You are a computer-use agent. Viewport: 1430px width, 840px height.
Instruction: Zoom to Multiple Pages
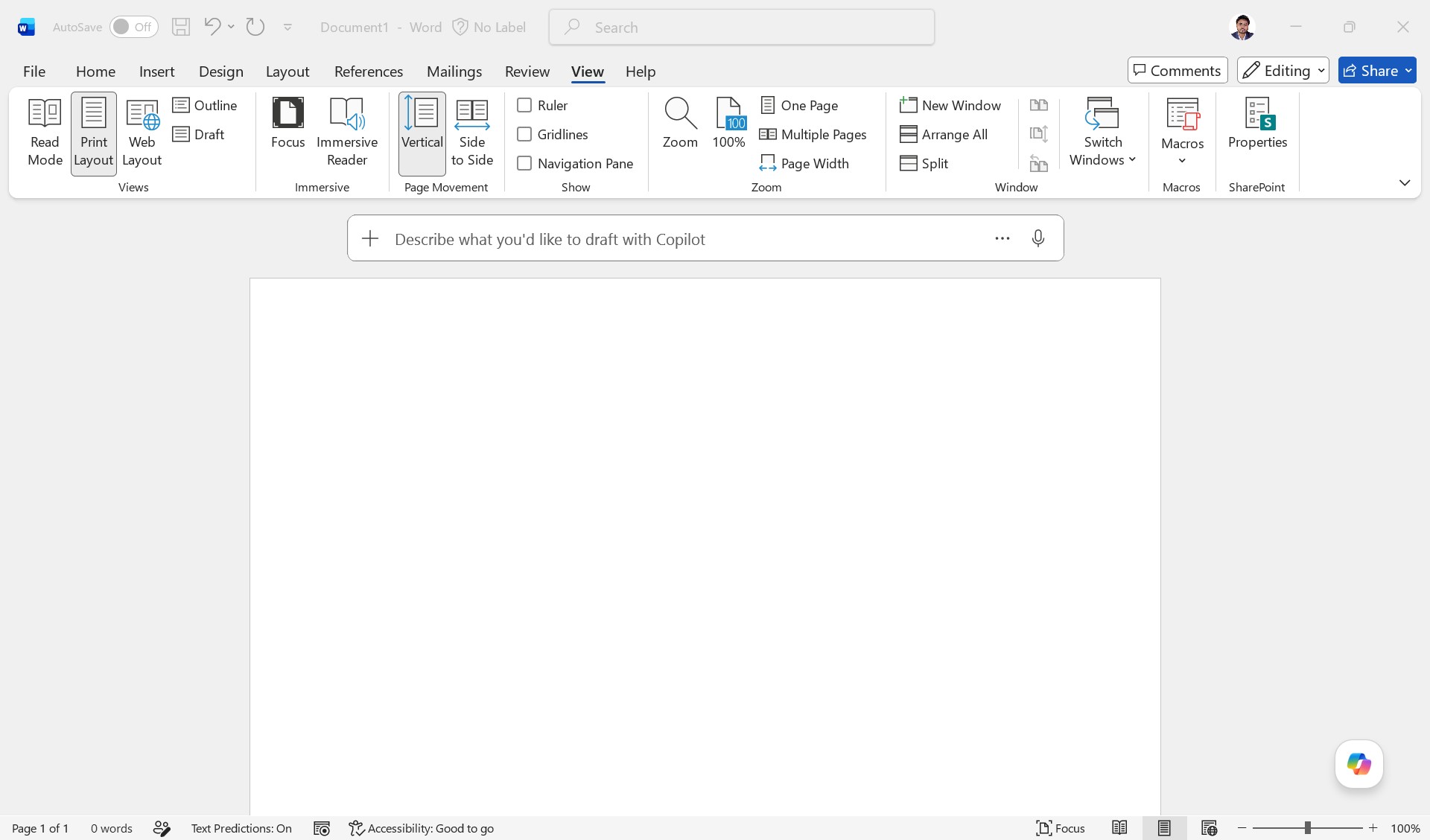coord(813,134)
